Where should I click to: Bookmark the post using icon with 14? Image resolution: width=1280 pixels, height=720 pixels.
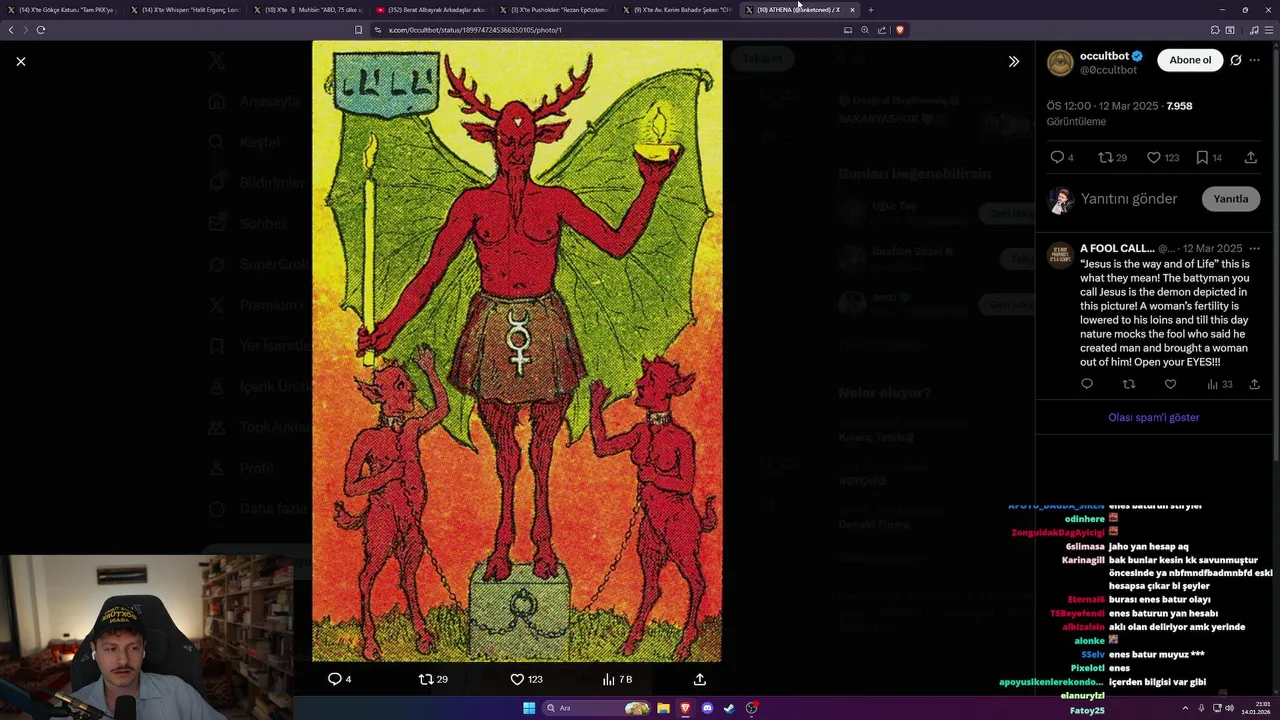pyautogui.click(x=1202, y=157)
